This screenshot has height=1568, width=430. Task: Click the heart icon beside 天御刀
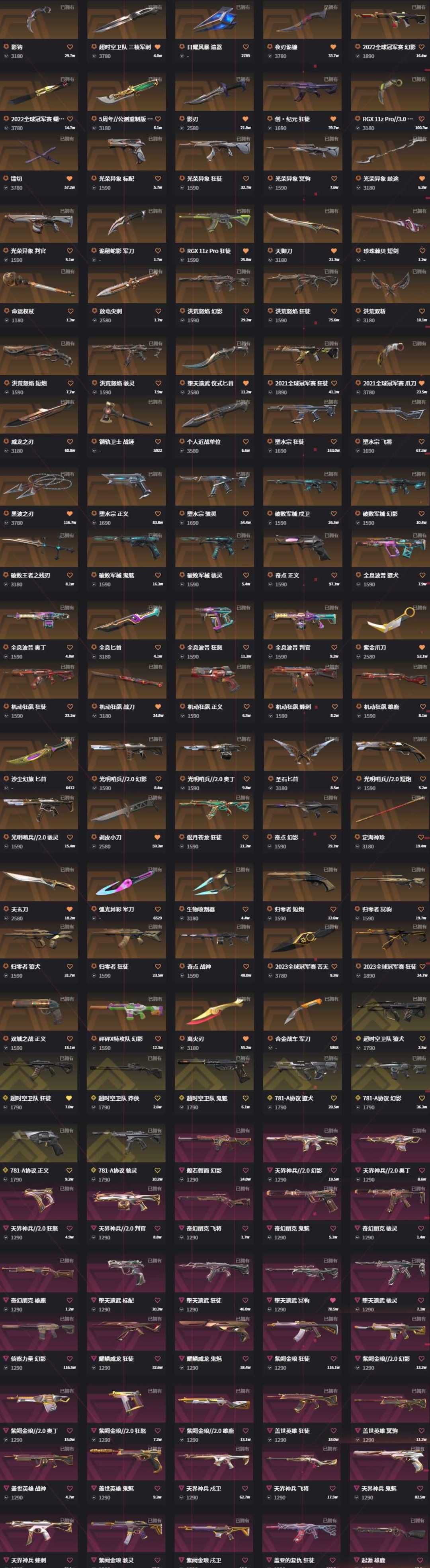334,251
